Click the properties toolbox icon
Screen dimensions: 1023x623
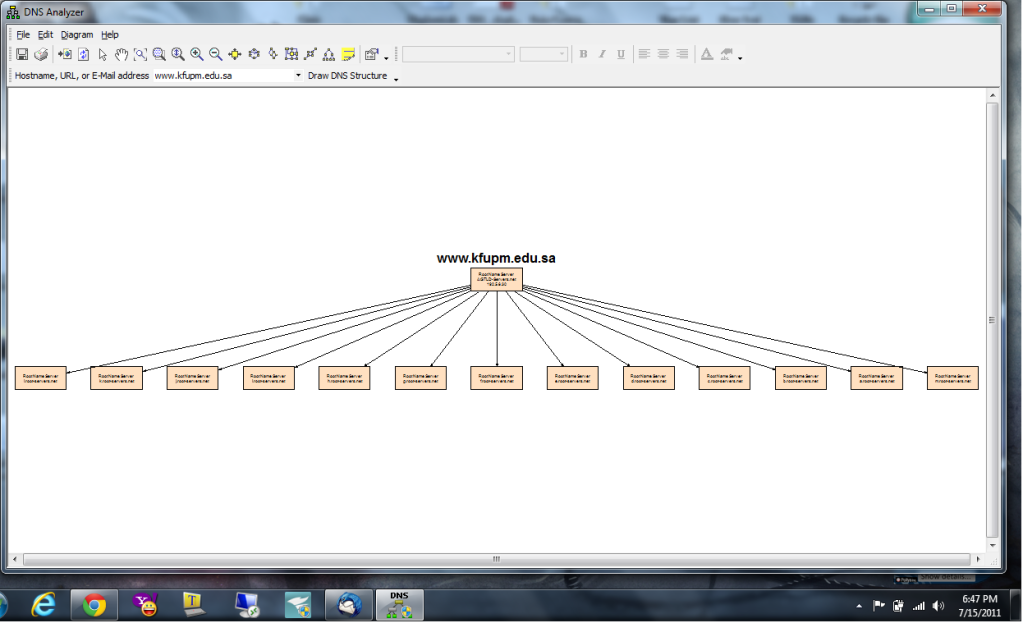click(x=372, y=54)
